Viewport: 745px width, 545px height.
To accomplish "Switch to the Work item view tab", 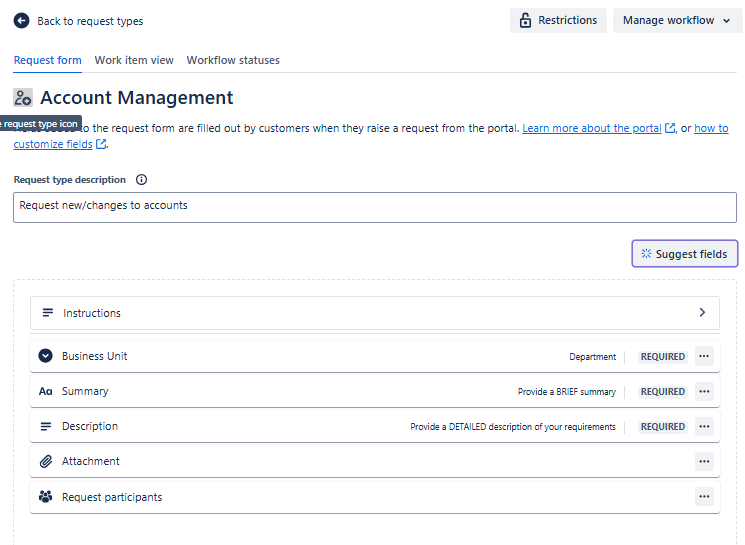I will pyautogui.click(x=134, y=60).
